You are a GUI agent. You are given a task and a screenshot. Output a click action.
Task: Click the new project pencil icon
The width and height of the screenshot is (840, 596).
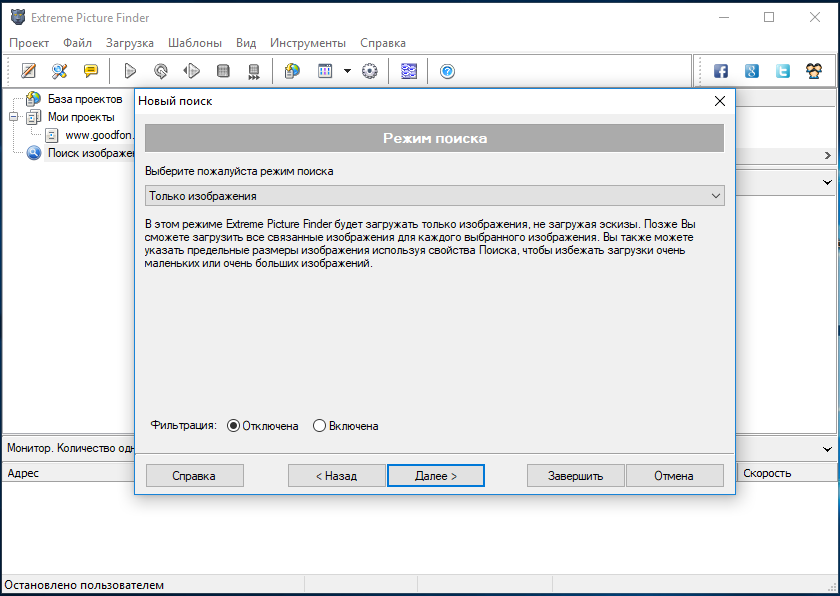click(29, 71)
